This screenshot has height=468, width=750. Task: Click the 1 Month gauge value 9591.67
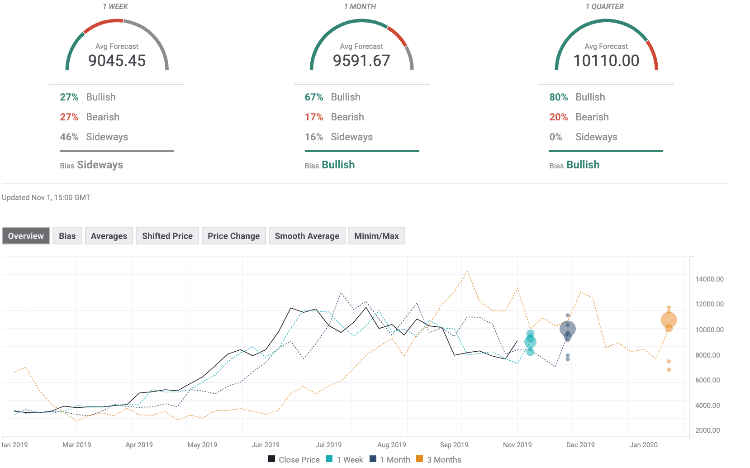(363, 59)
